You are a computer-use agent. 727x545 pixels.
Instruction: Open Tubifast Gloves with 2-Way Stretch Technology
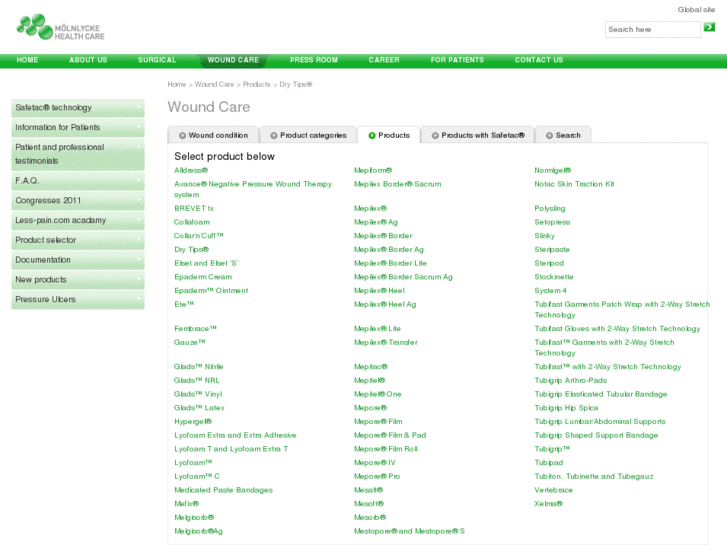(x=617, y=328)
